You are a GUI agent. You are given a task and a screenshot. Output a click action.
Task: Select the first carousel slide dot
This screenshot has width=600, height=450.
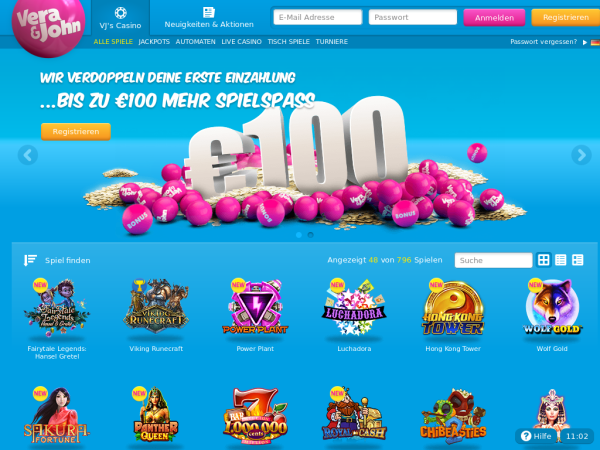coord(299,235)
